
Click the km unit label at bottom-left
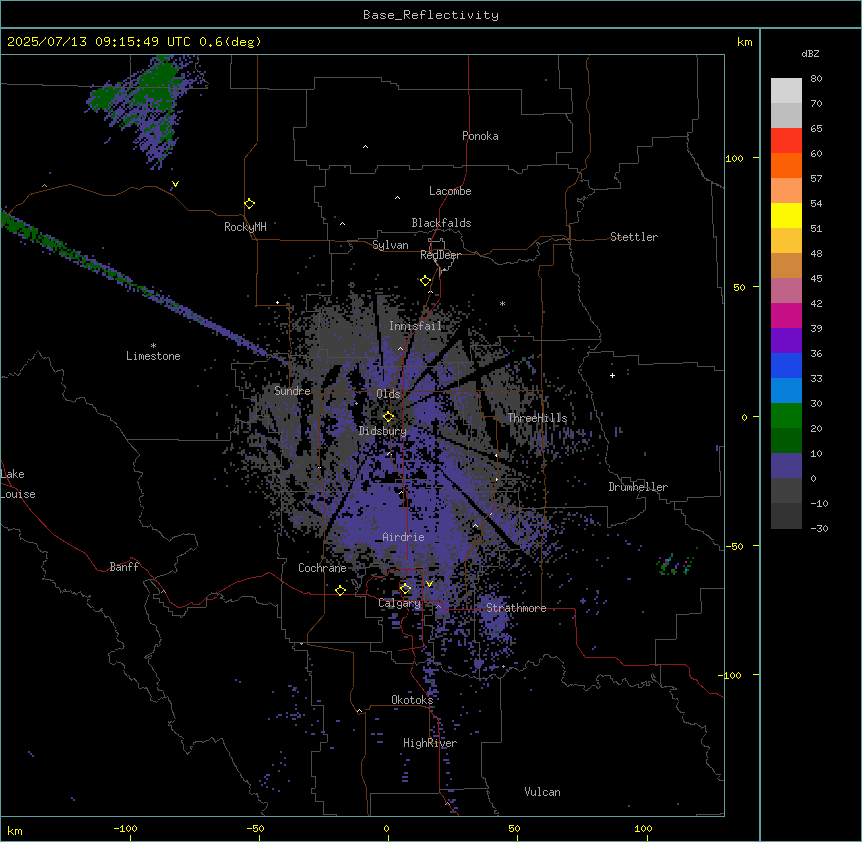pyautogui.click(x=15, y=830)
